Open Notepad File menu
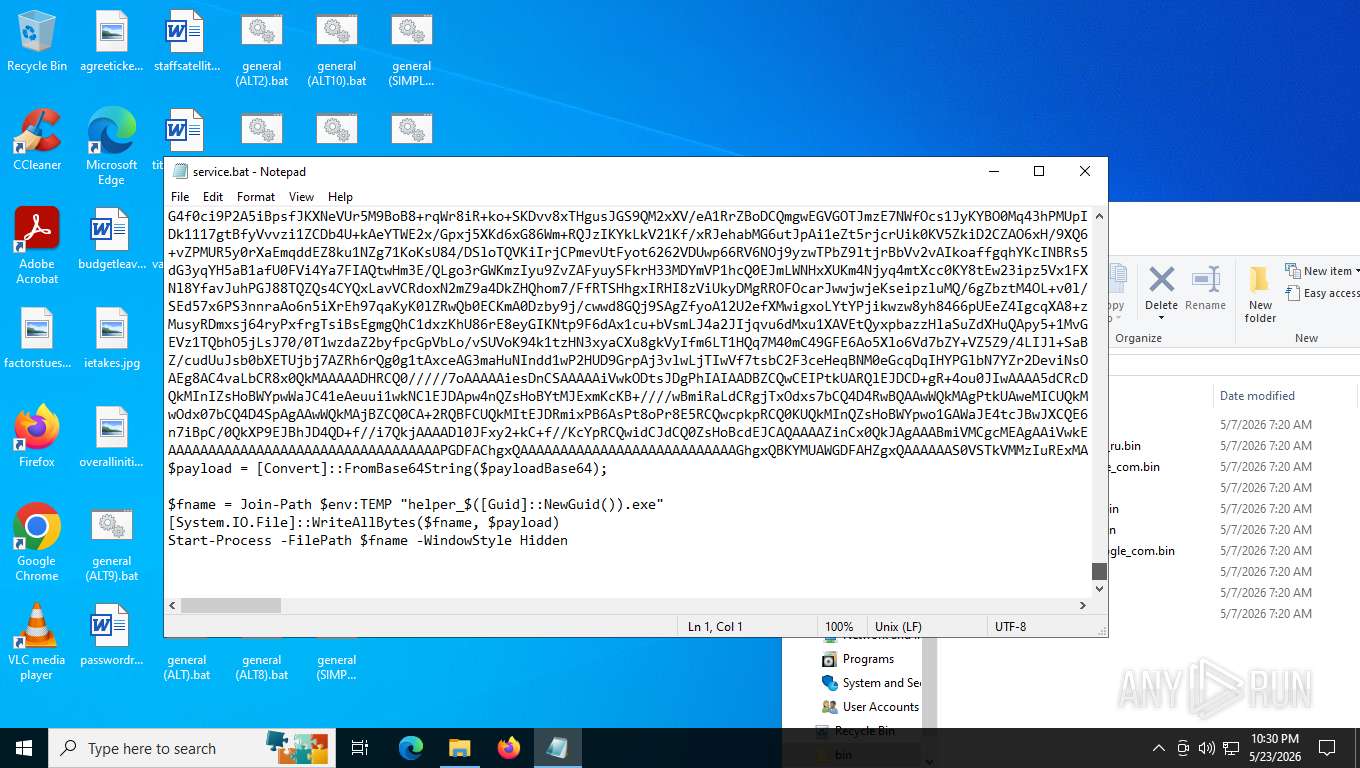 [180, 197]
